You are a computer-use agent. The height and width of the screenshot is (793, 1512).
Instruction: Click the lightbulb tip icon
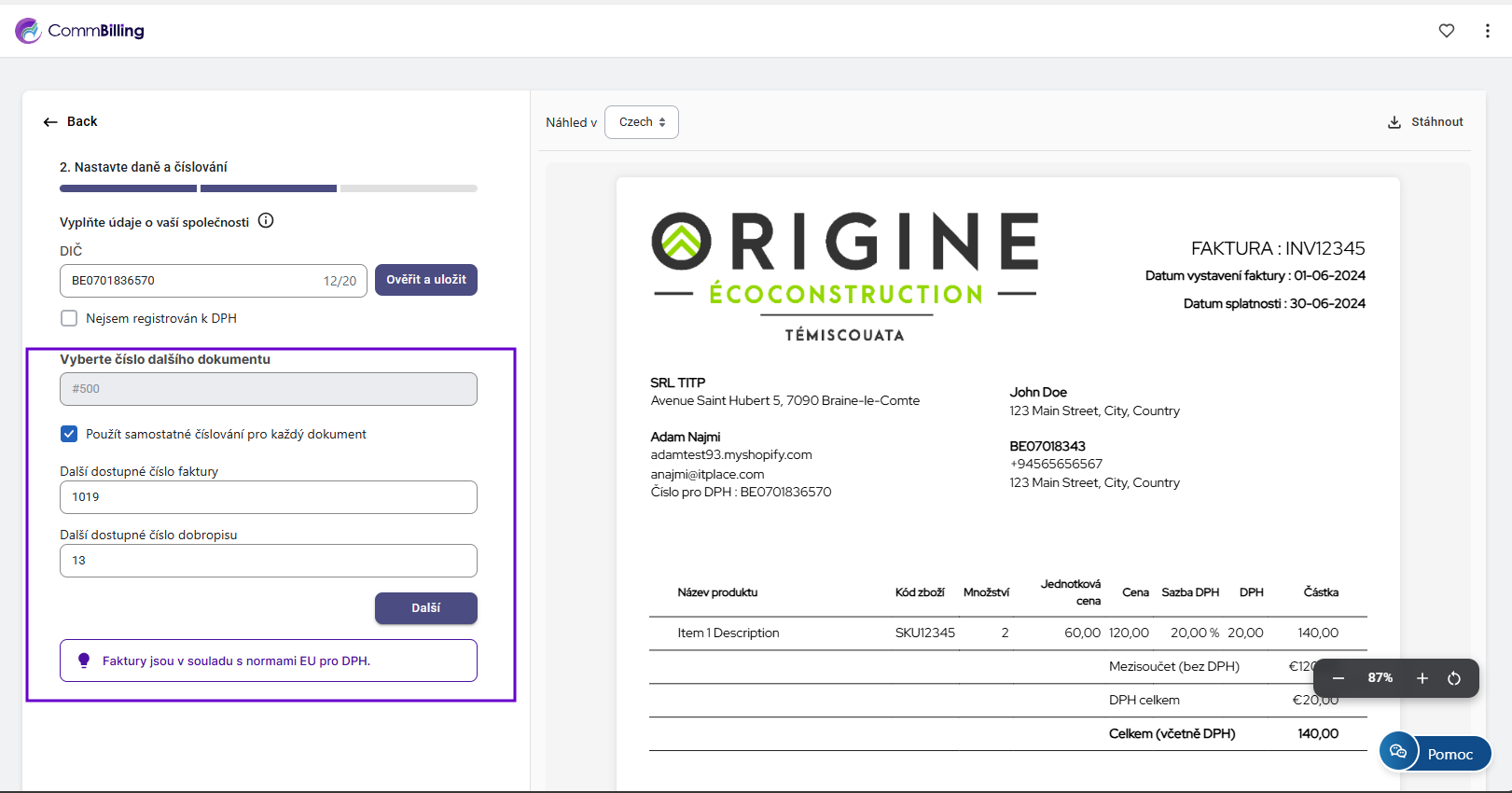[84, 661]
